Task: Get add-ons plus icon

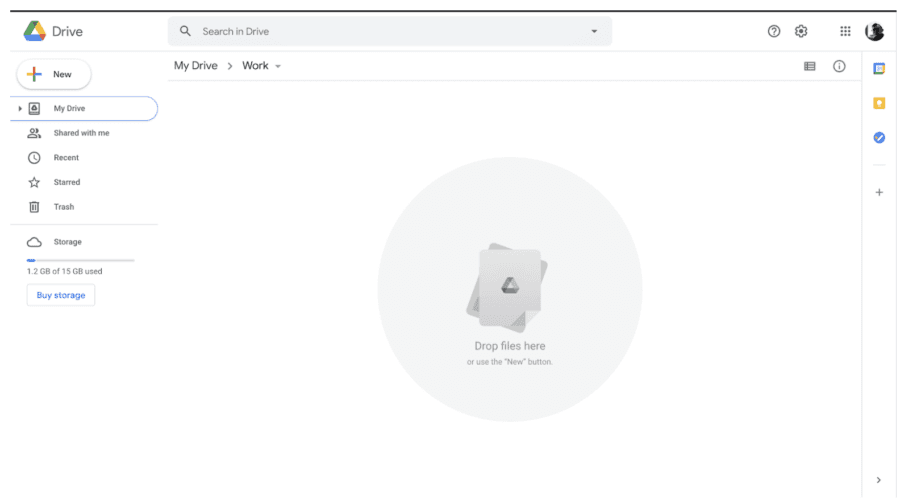Action: pos(879,192)
